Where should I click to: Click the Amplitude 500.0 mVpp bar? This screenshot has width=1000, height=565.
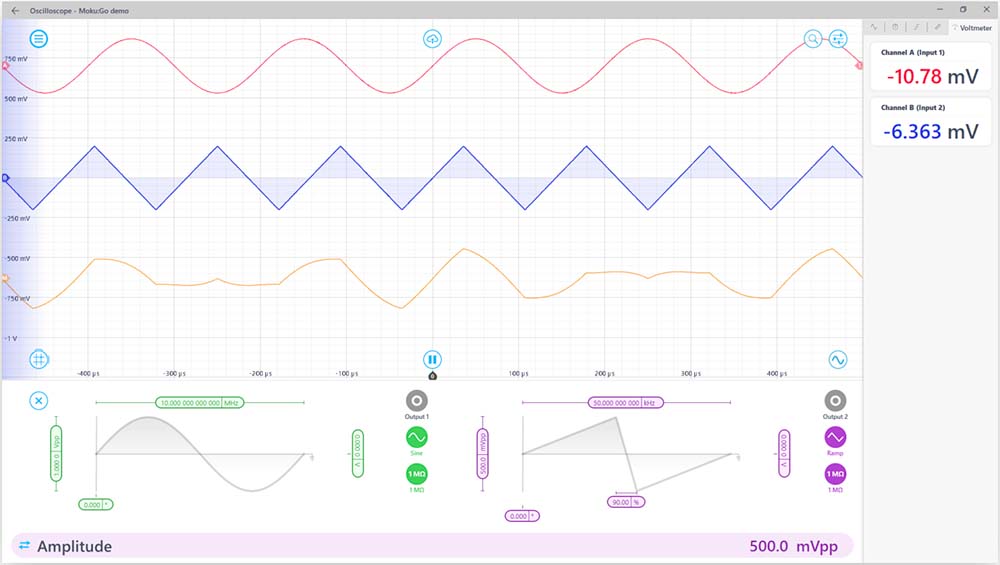pos(432,546)
